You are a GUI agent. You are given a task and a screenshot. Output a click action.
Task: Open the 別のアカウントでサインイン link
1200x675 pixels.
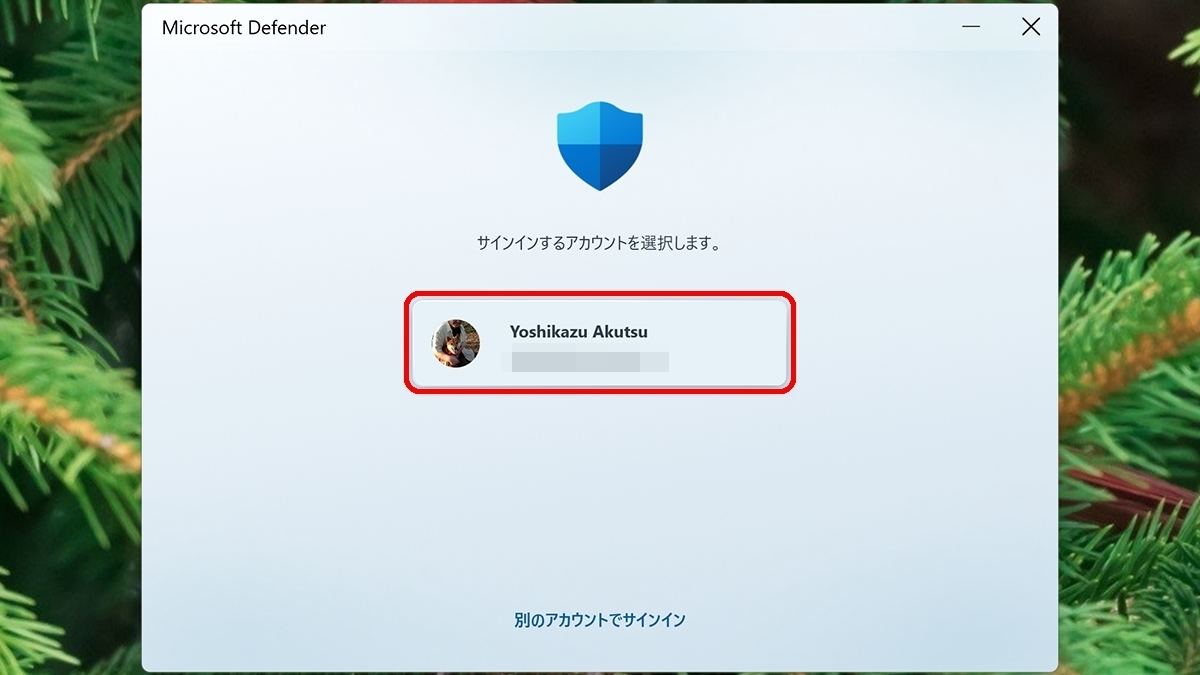600,620
